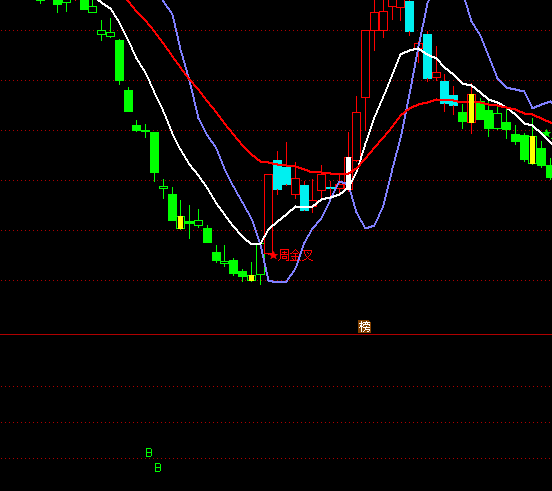The height and width of the screenshot is (491, 552).
Task: Click the red horizontal panel divider line
Action: point(276,334)
